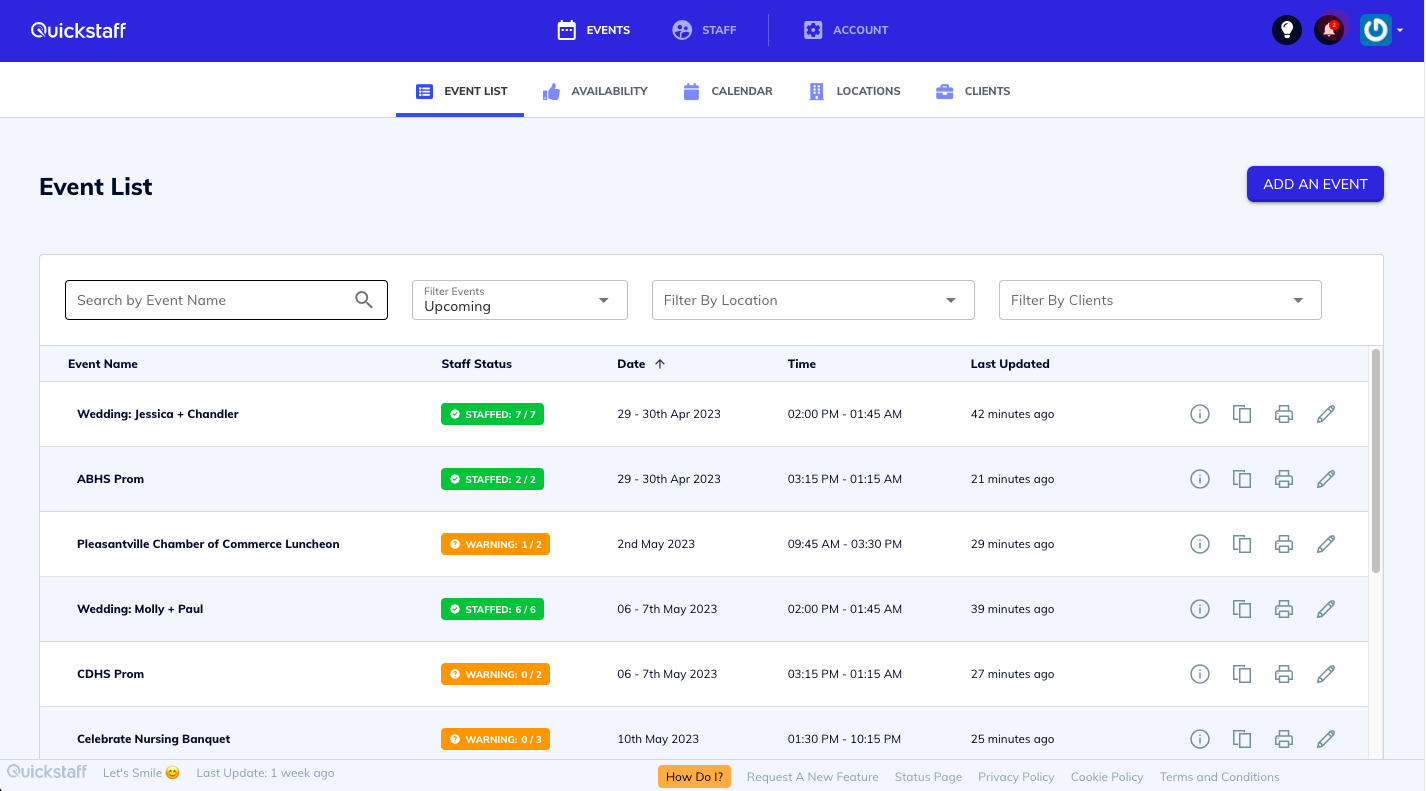This screenshot has width=1426, height=791.
Task: Click the How Do I? button
Action: [694, 776]
